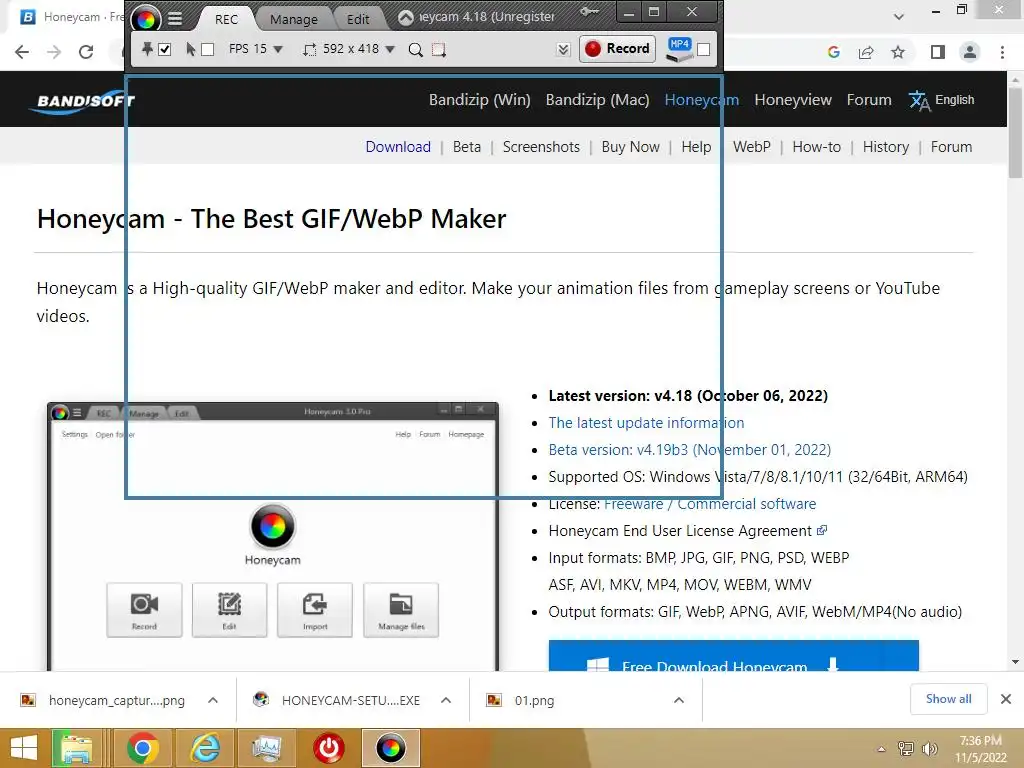Open Chrome three-dot menu
Viewport: 1024px width, 768px height.
pos(1002,52)
